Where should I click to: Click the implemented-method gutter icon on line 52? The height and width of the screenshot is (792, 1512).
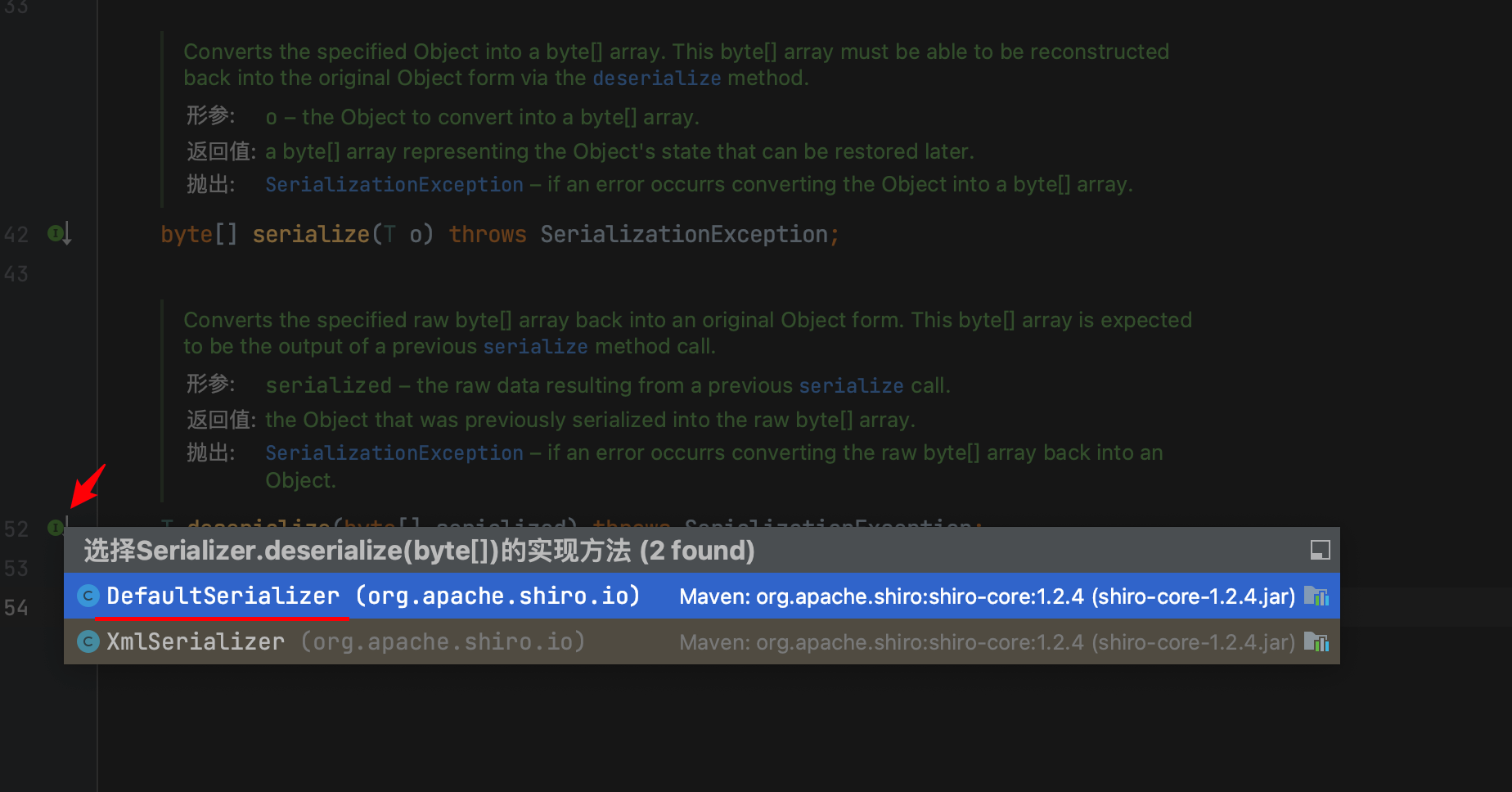[x=56, y=528]
